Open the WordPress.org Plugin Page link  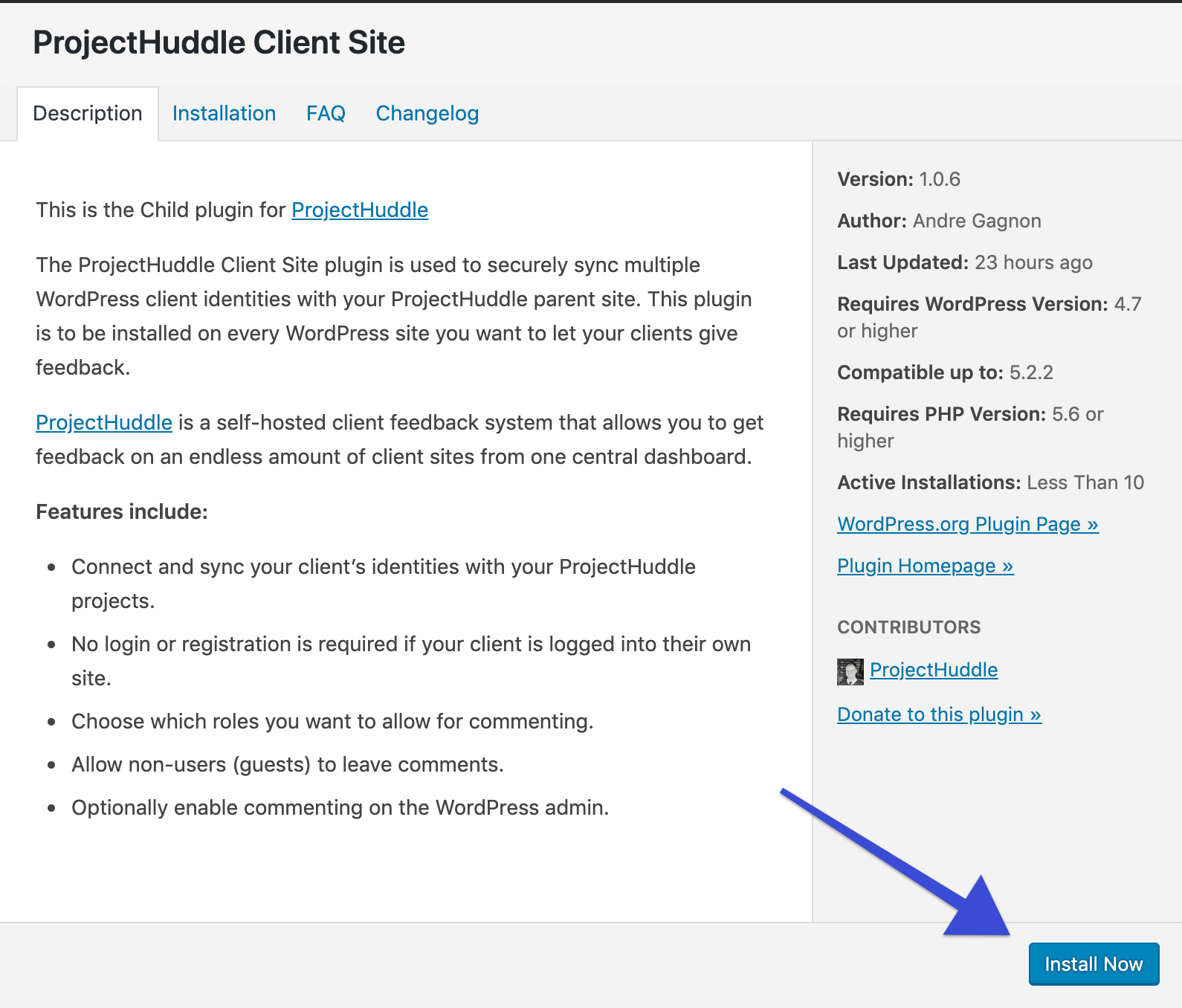pos(967,524)
